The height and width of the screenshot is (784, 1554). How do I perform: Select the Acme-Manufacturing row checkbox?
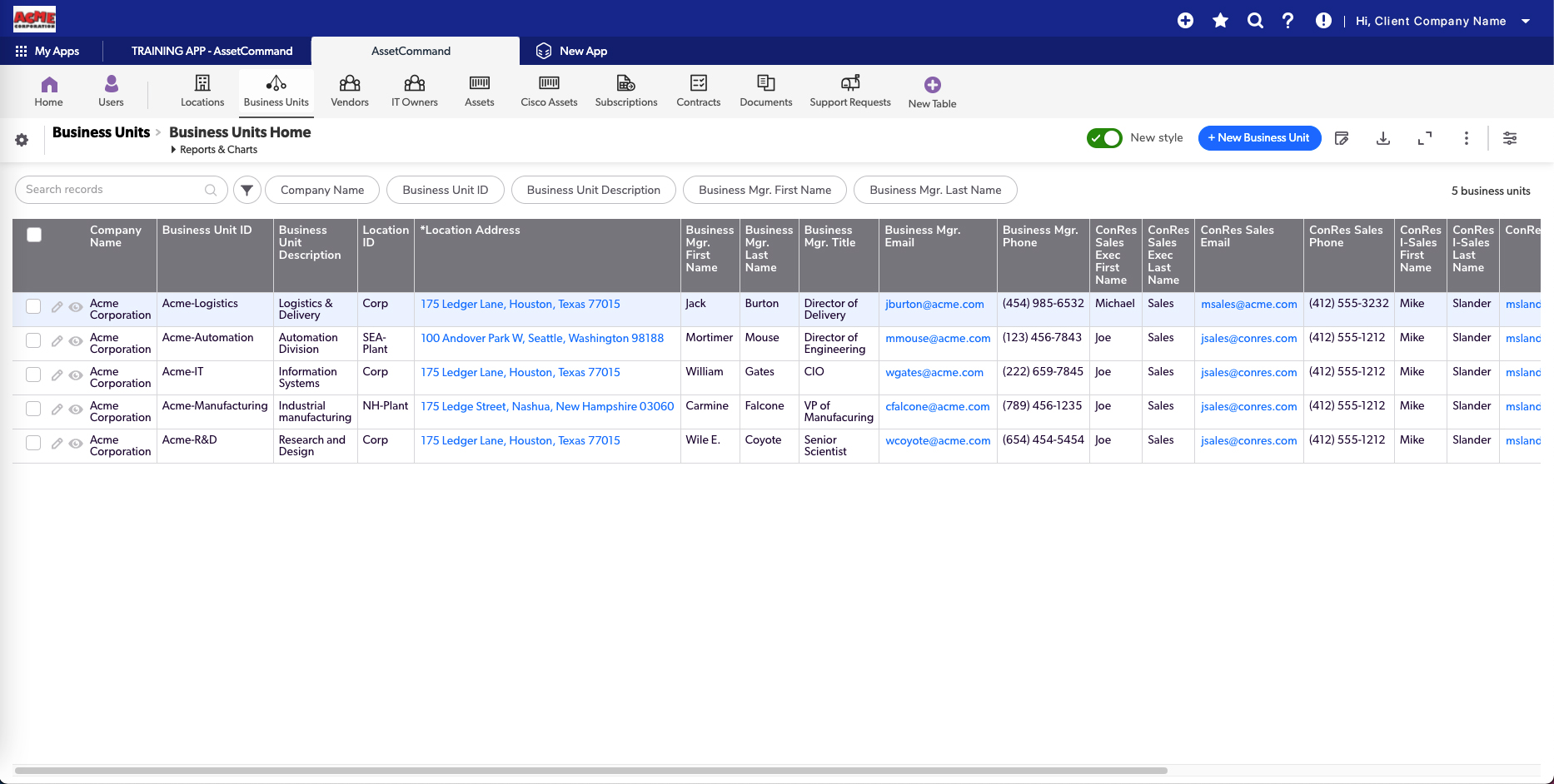33,409
